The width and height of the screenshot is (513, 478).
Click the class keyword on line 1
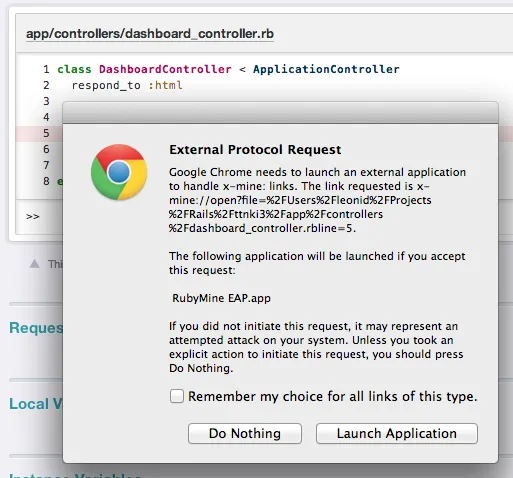coord(74,69)
